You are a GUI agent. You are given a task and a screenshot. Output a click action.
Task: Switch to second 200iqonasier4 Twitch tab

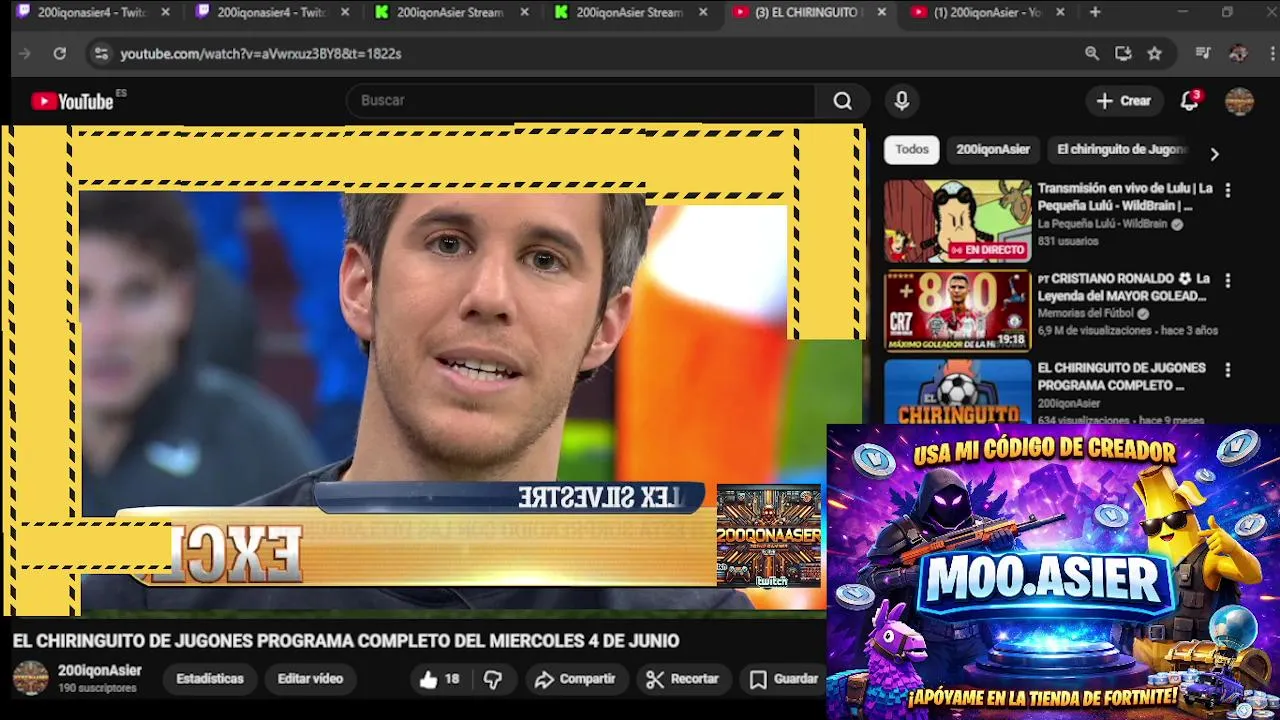270,12
